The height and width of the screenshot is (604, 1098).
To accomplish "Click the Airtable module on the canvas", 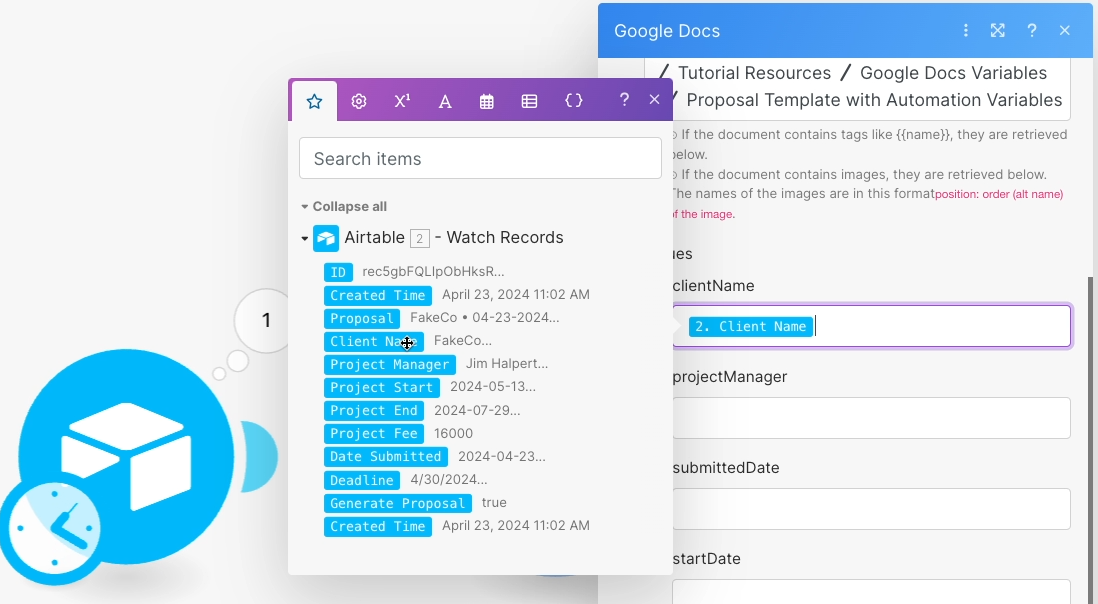I will pyautogui.click(x=126, y=456).
